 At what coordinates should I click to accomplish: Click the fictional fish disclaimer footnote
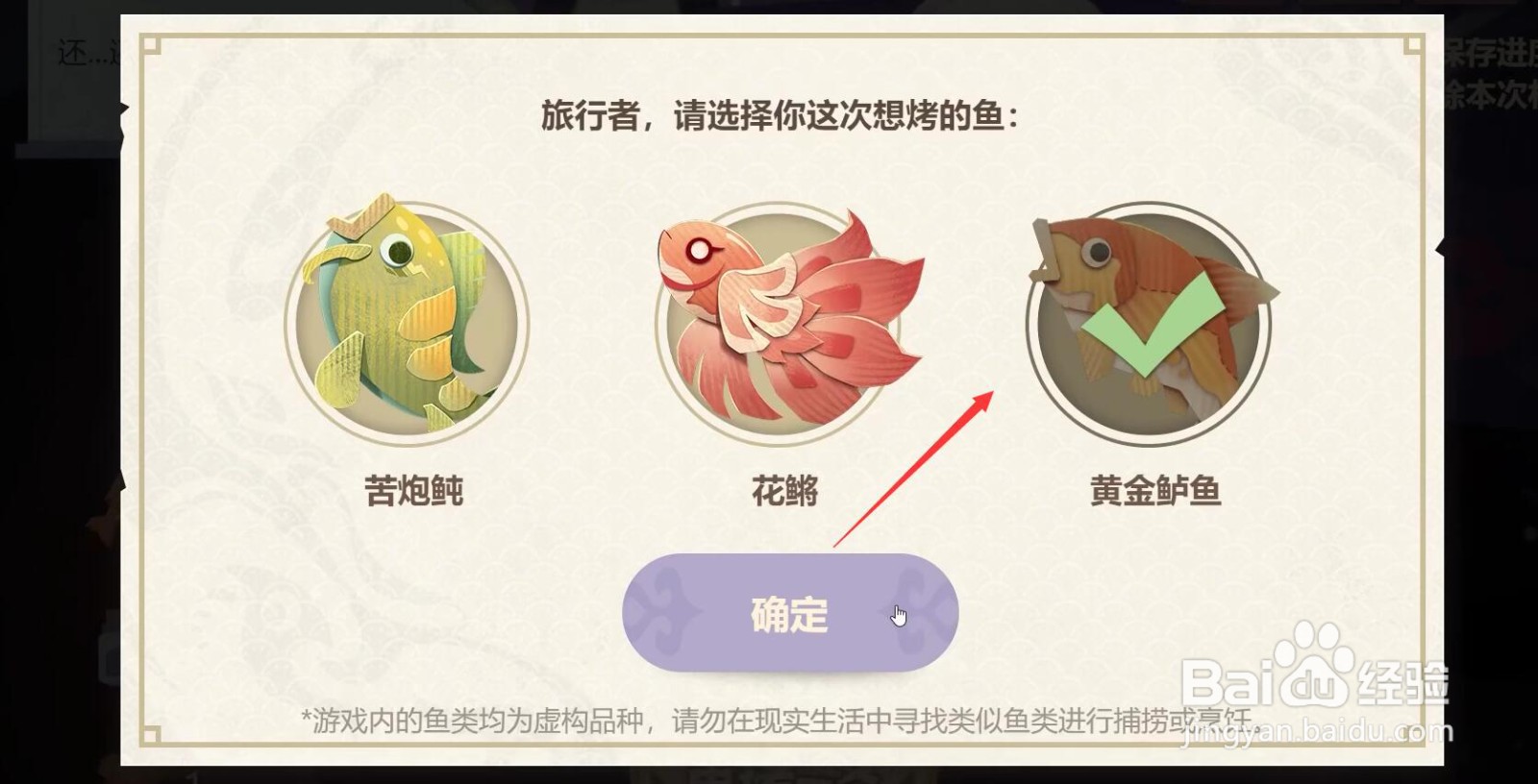(x=777, y=721)
